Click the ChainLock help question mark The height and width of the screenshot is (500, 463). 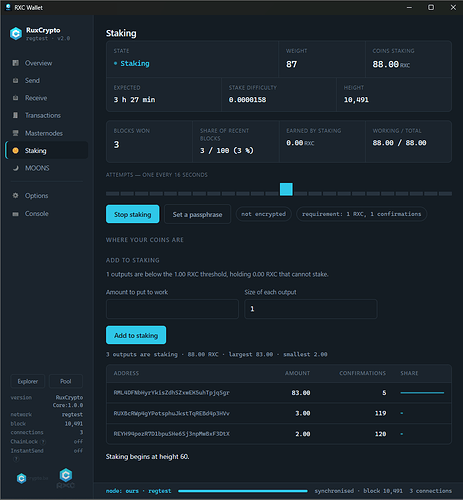click(43, 442)
